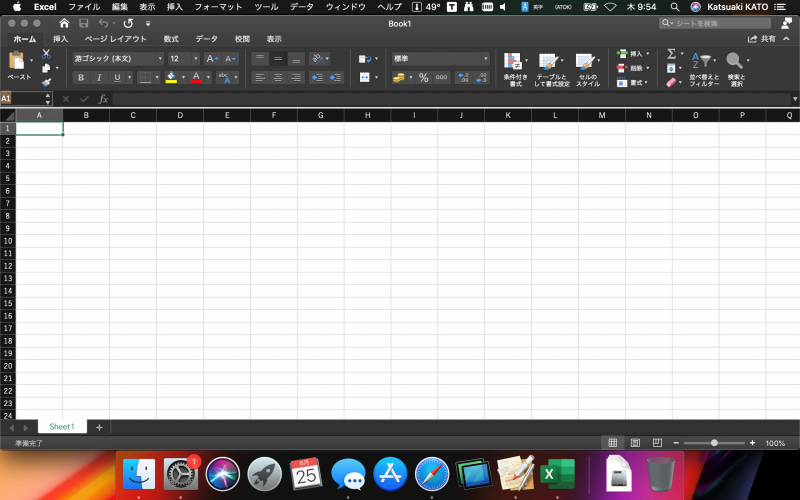Screen dimensions: 800x500
Task: Align text left
Action: pyautogui.click(x=260, y=78)
